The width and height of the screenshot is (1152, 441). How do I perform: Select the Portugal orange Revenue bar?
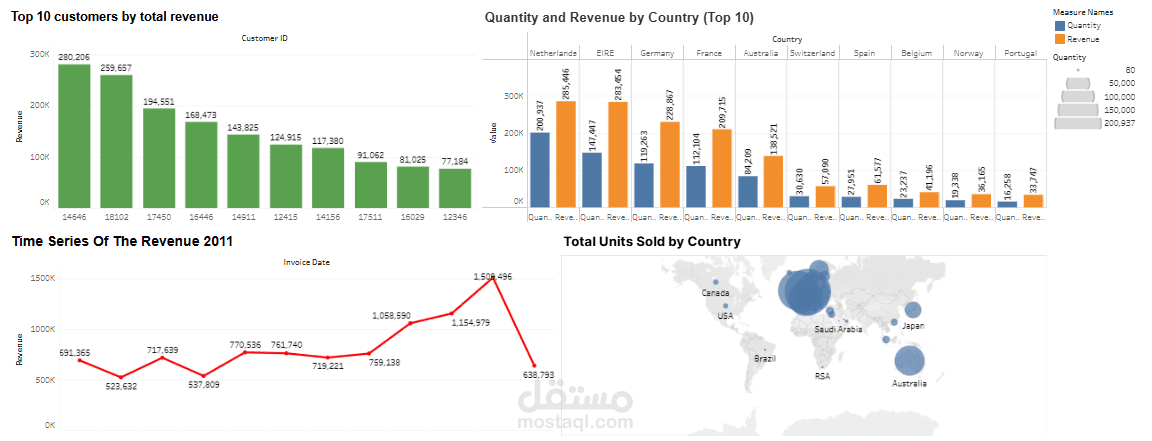coord(1032,200)
